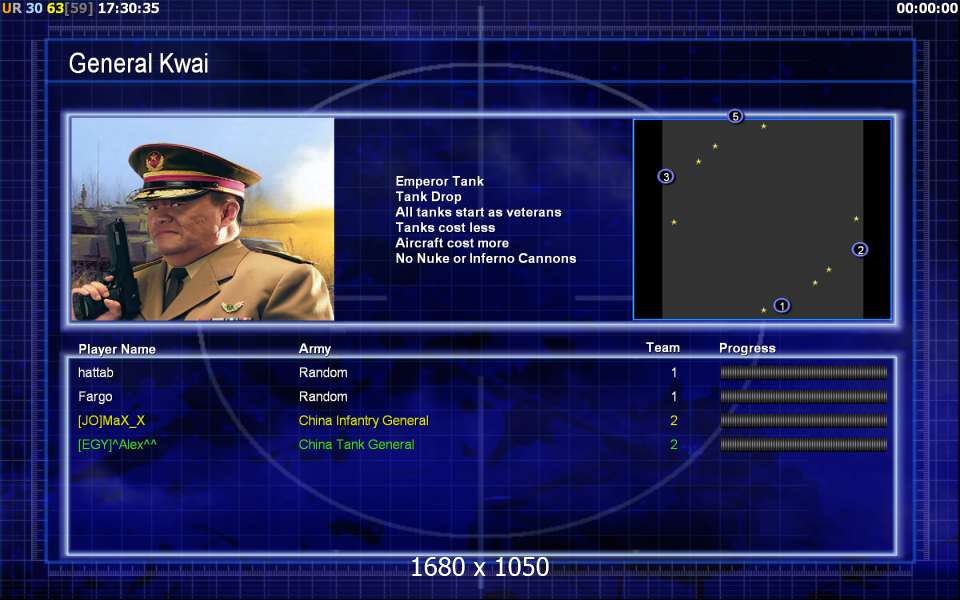Viewport: 960px width, 600px height.
Task: Click start position marker 5 on minimap
Action: pos(735,116)
